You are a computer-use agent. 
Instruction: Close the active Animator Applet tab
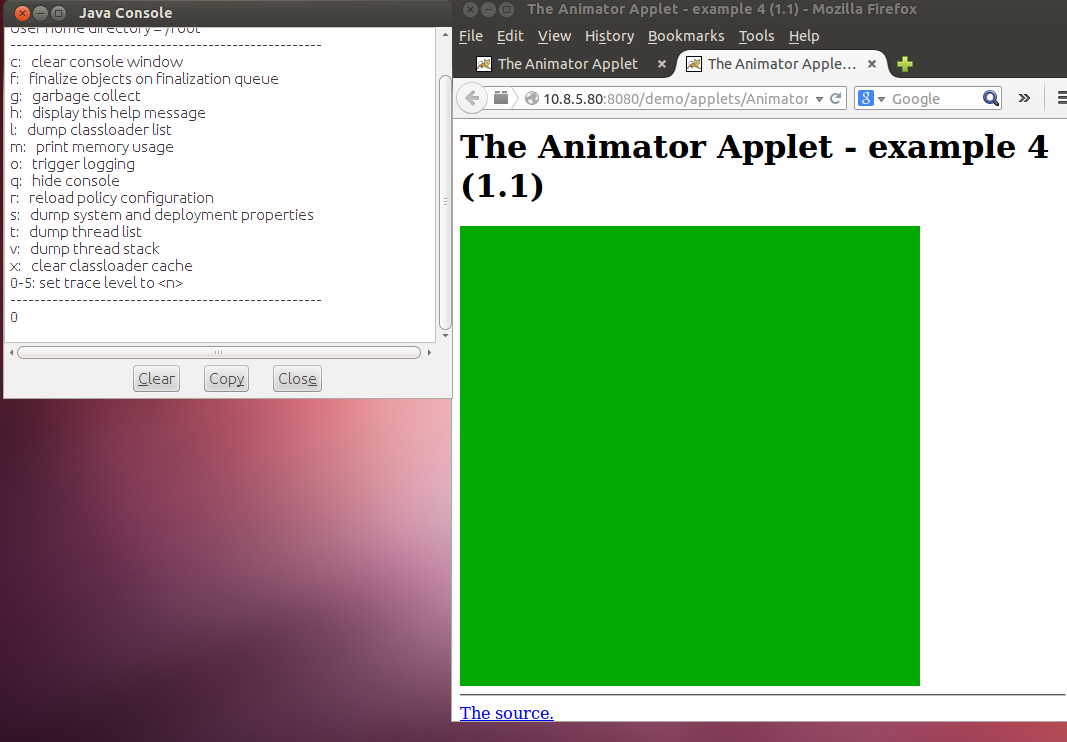[873, 64]
